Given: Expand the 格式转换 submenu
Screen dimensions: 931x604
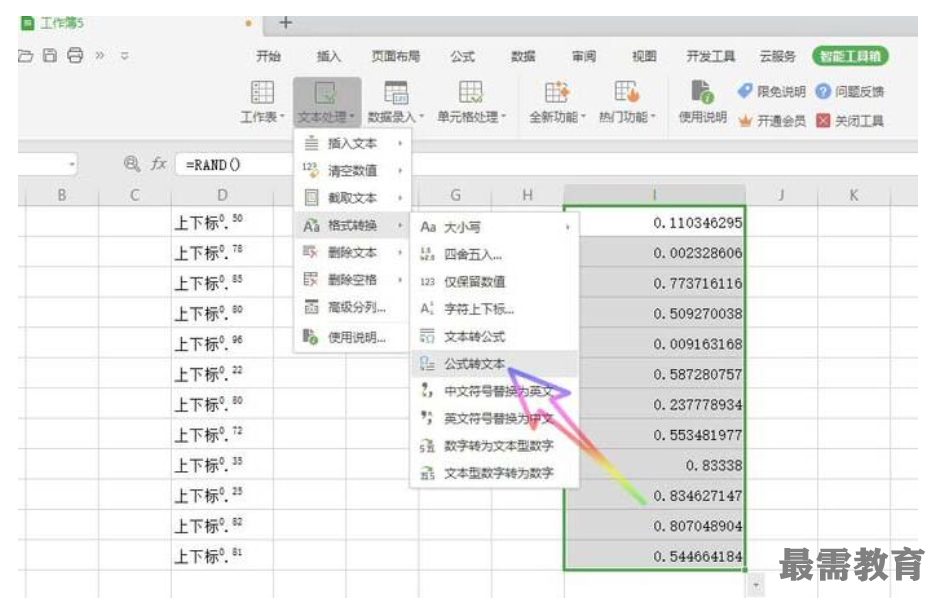Looking at the screenshot, I should point(353,225).
